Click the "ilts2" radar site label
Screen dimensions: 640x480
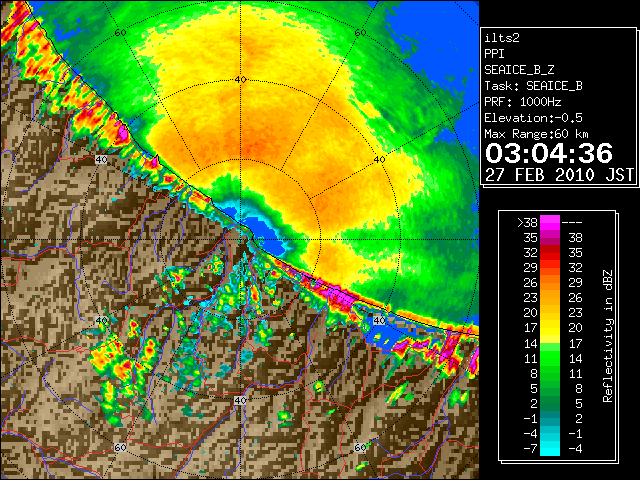pyautogui.click(x=502, y=38)
